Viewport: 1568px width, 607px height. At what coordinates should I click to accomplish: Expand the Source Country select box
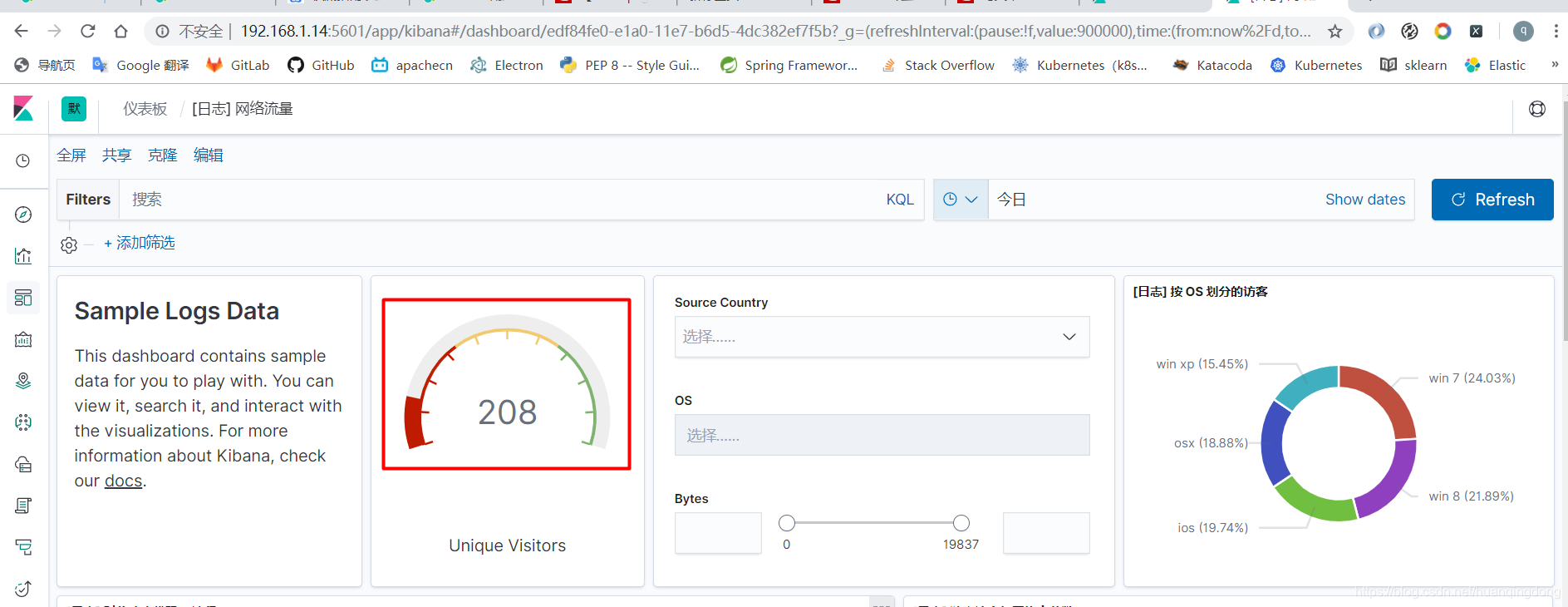[882, 337]
